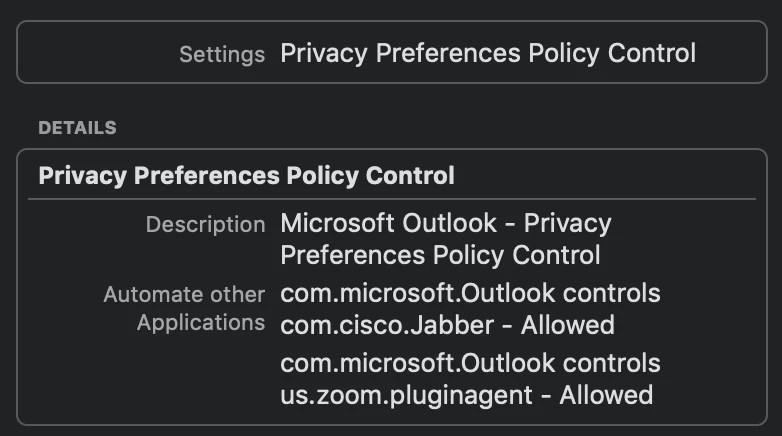Click 'us.zoom.pluginagent' bundle identifier text

(406, 394)
